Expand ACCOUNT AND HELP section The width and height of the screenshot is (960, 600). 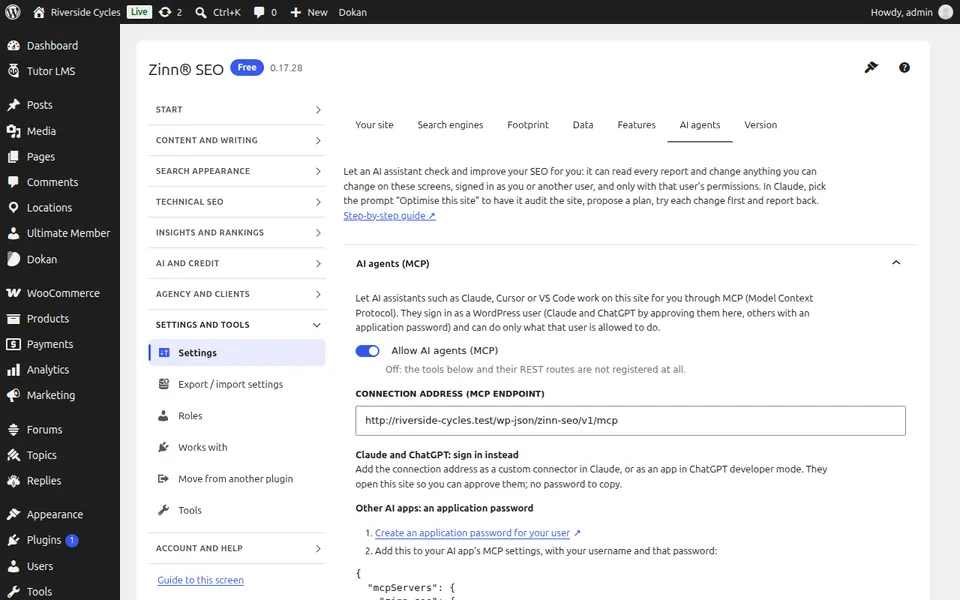point(237,549)
